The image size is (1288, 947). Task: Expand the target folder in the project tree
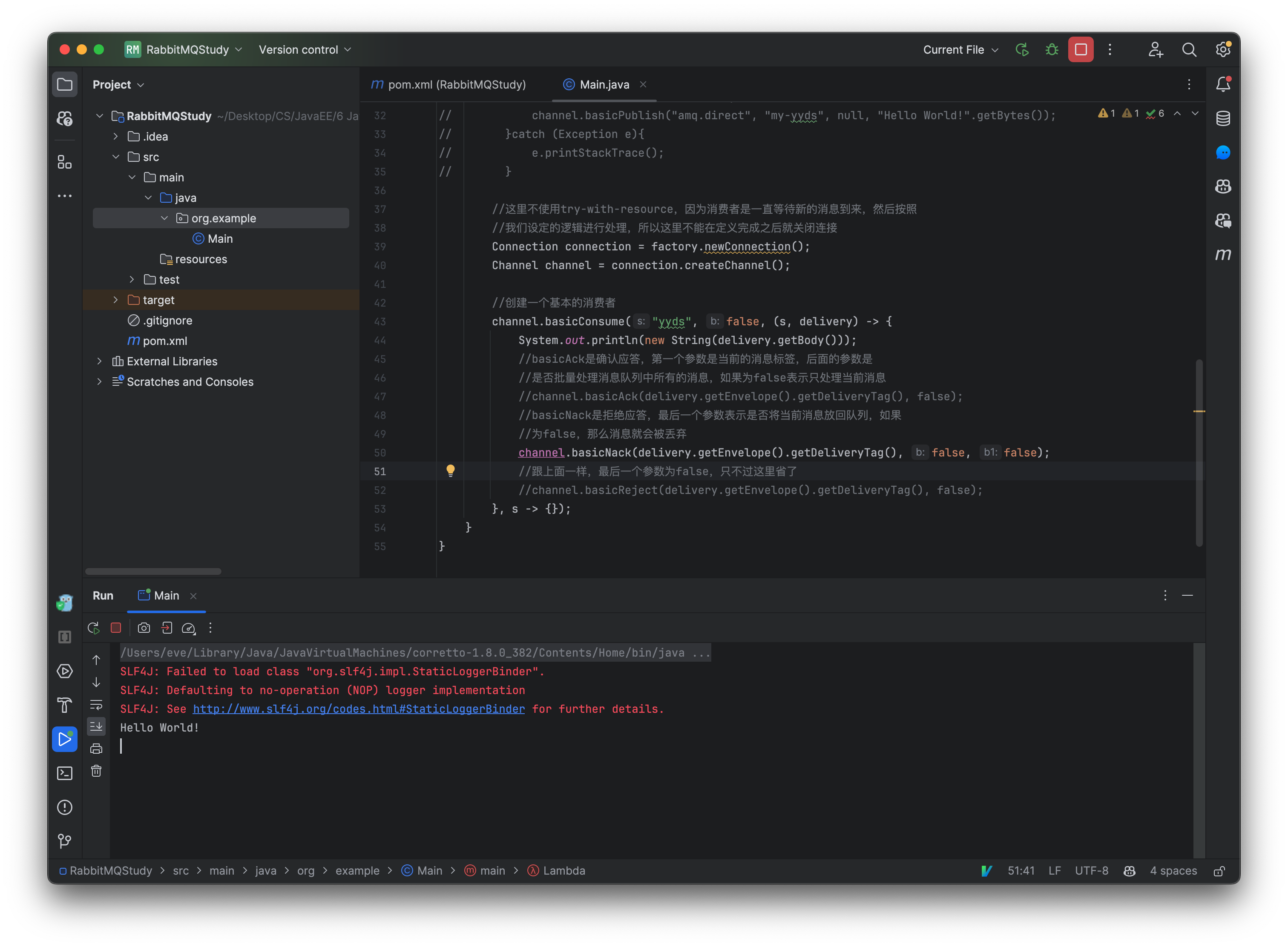(x=116, y=300)
